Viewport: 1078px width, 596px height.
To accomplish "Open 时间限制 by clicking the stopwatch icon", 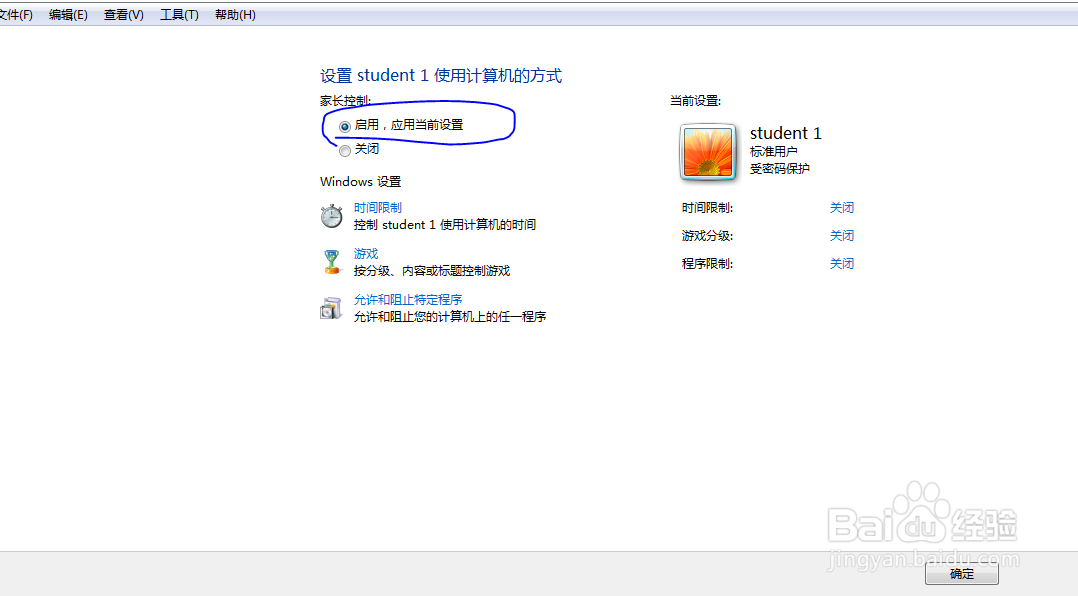I will (331, 214).
